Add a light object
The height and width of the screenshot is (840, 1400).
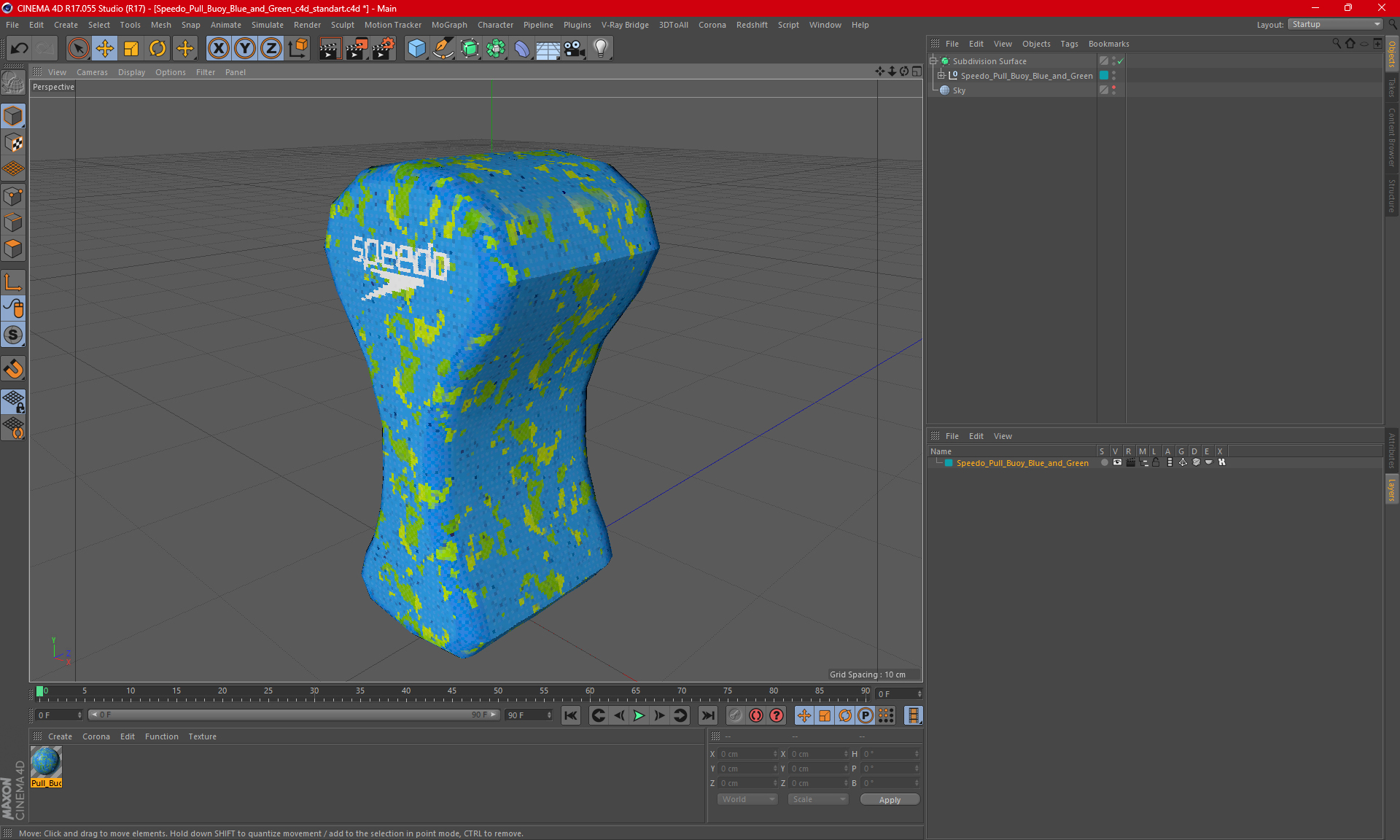[601, 49]
